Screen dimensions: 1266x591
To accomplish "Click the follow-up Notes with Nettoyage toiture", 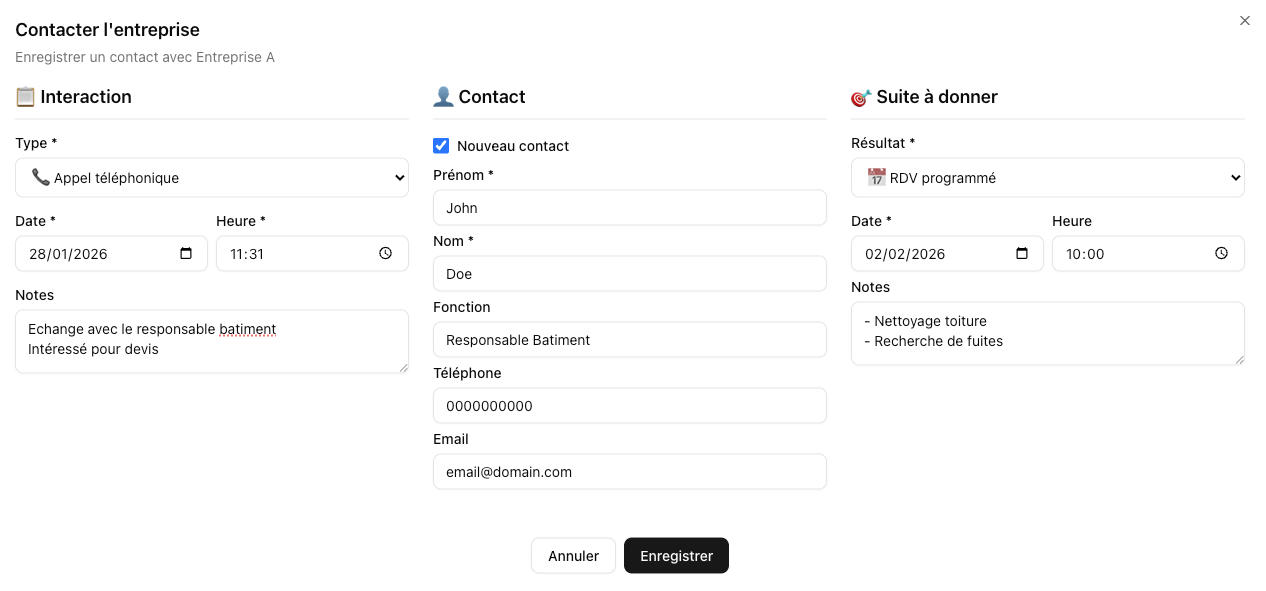I will [1047, 333].
